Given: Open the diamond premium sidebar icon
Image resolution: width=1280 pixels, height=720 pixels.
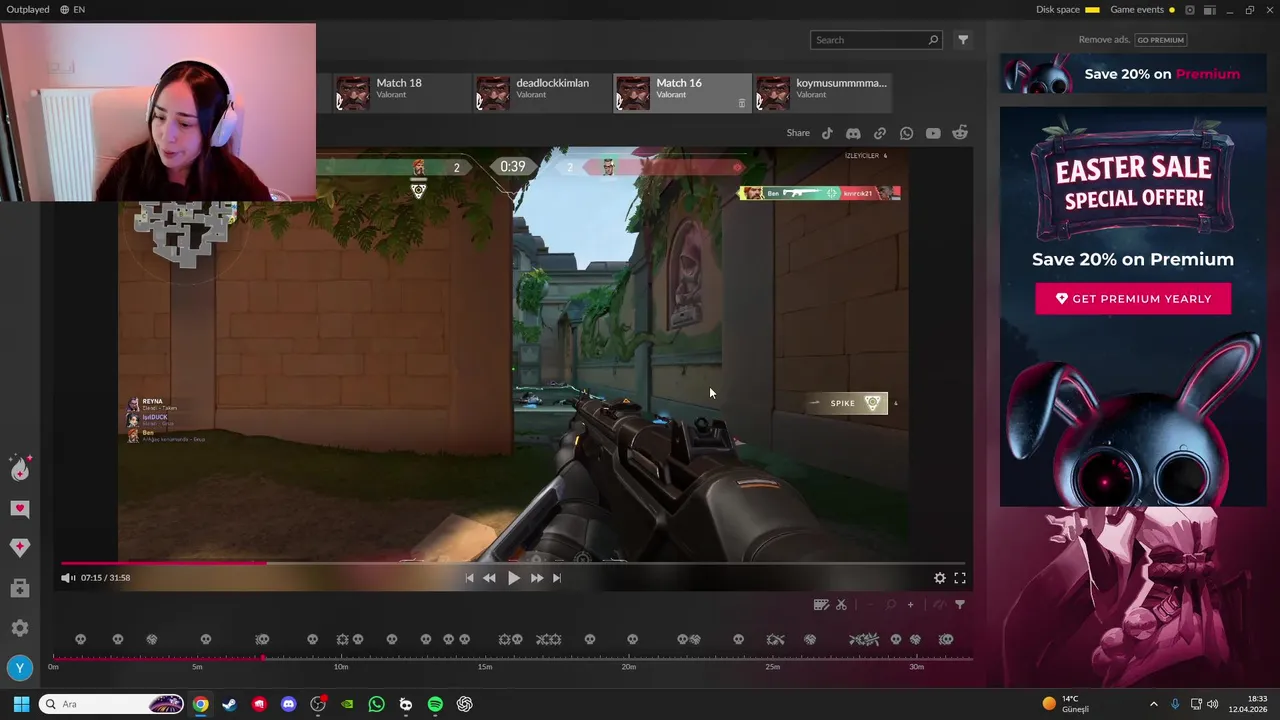Looking at the screenshot, I should click(x=20, y=547).
